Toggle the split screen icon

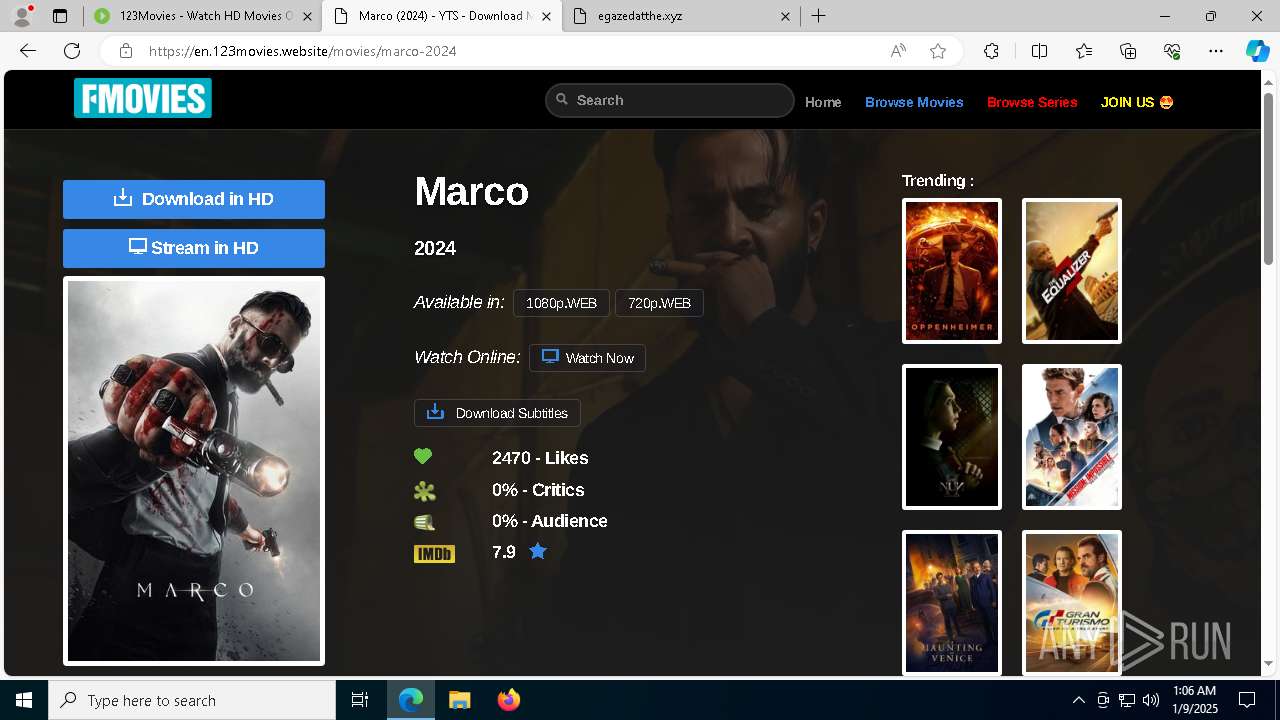point(1039,51)
